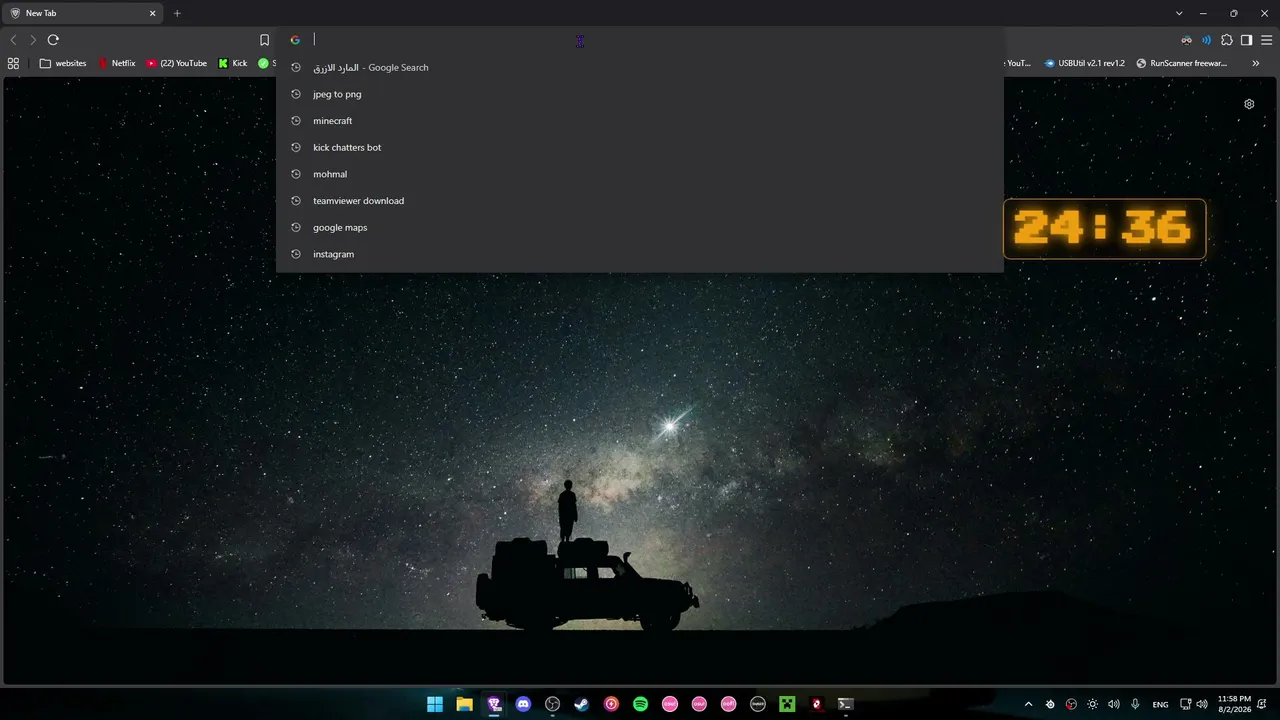Open a new tab with plus button
Screen dimensions: 1280x720
pos(177,13)
